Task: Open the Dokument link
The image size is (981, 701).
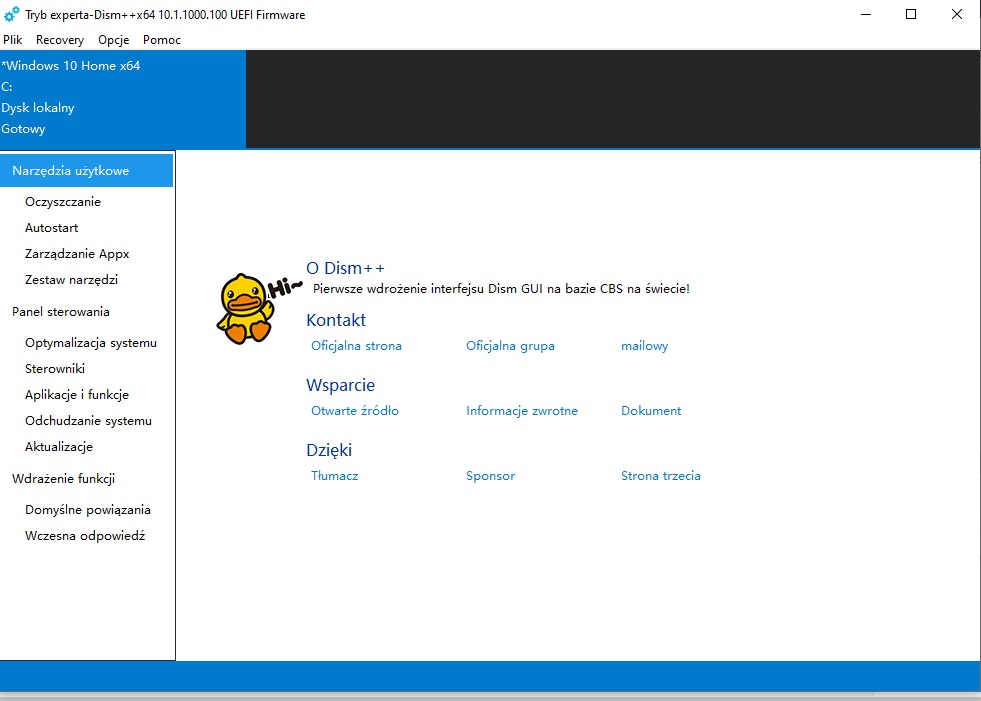Action: [651, 411]
